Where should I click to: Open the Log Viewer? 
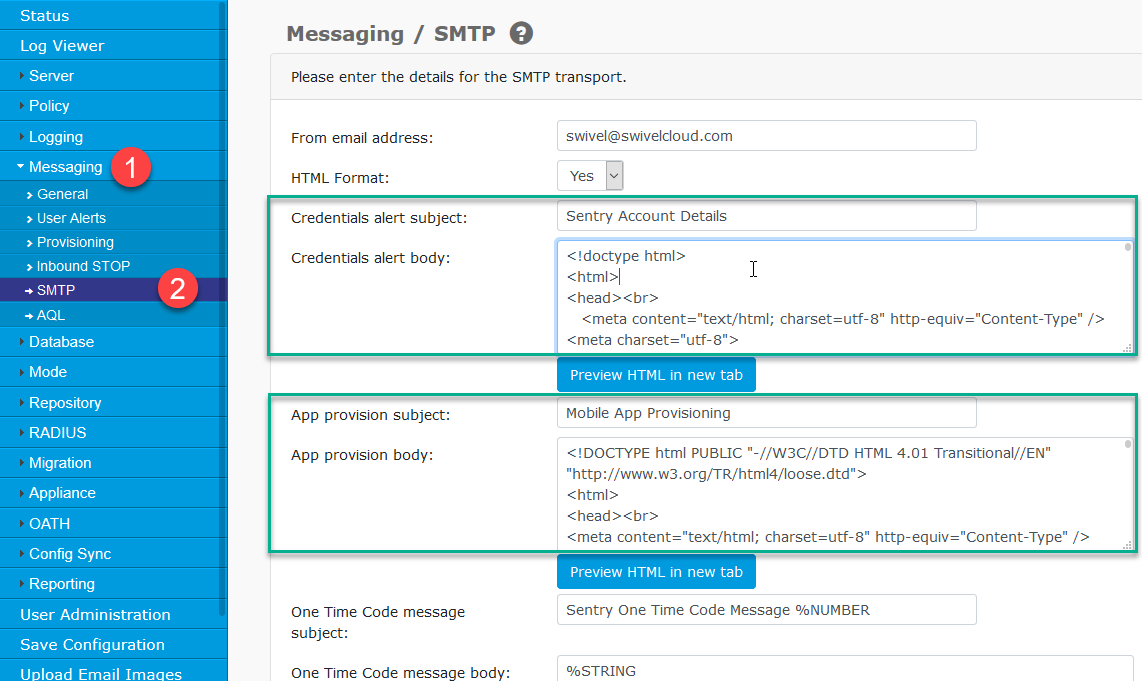coord(62,45)
